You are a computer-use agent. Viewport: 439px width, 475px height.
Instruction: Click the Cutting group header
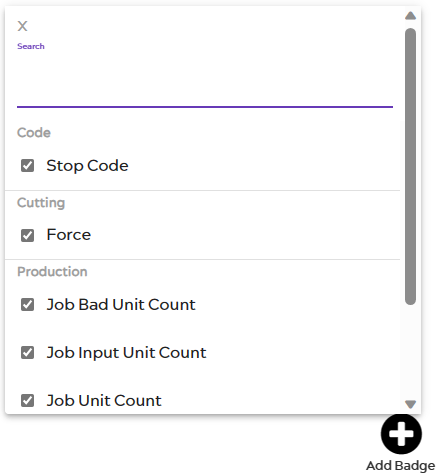(x=41, y=203)
